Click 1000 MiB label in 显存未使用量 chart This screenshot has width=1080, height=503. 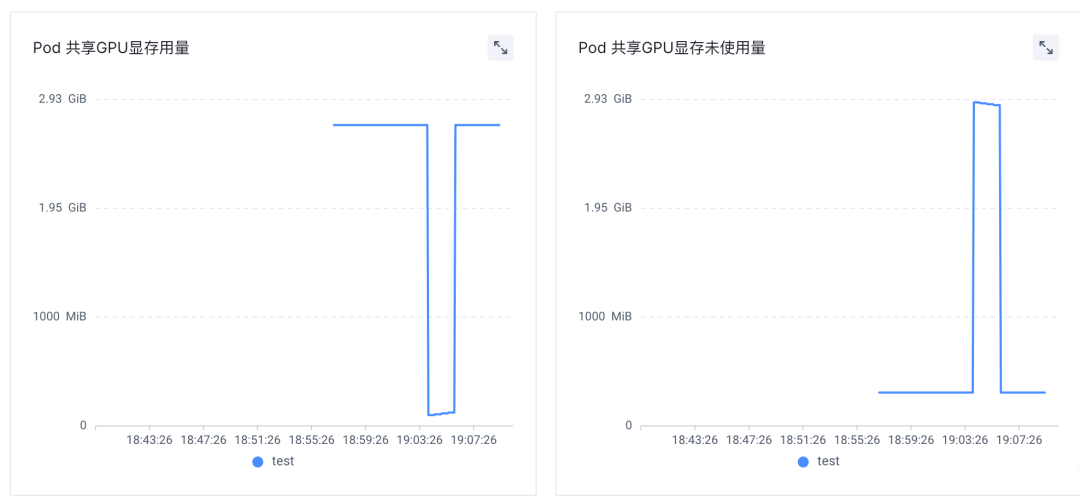(605, 317)
